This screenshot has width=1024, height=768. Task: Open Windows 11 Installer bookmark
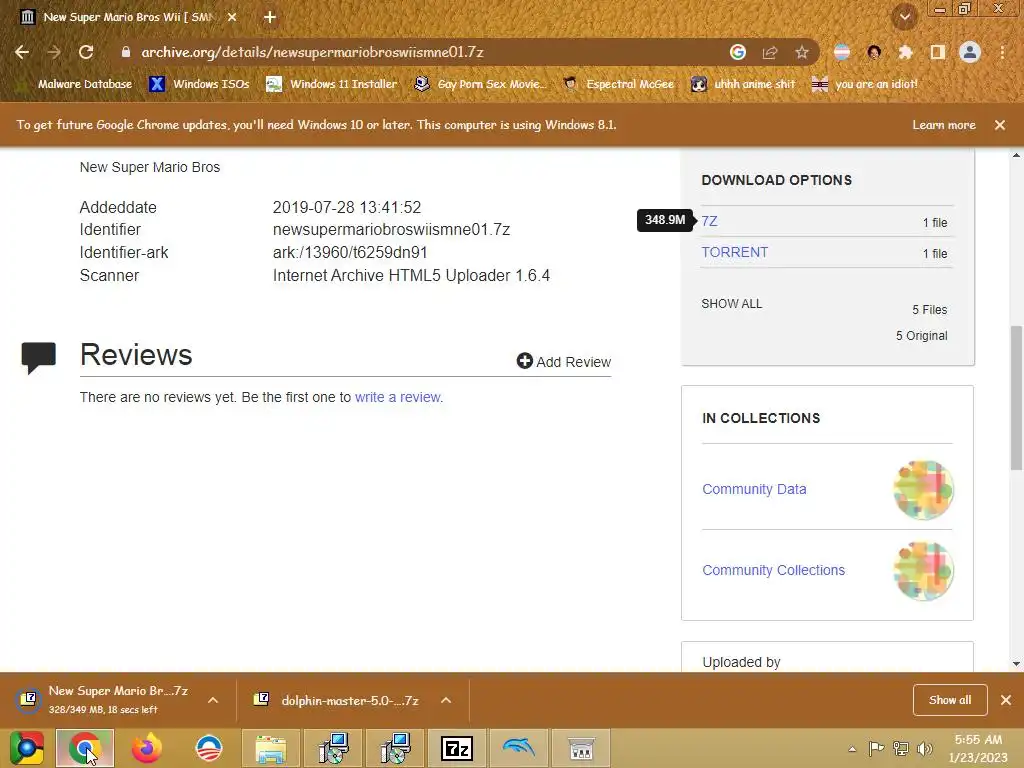point(332,84)
